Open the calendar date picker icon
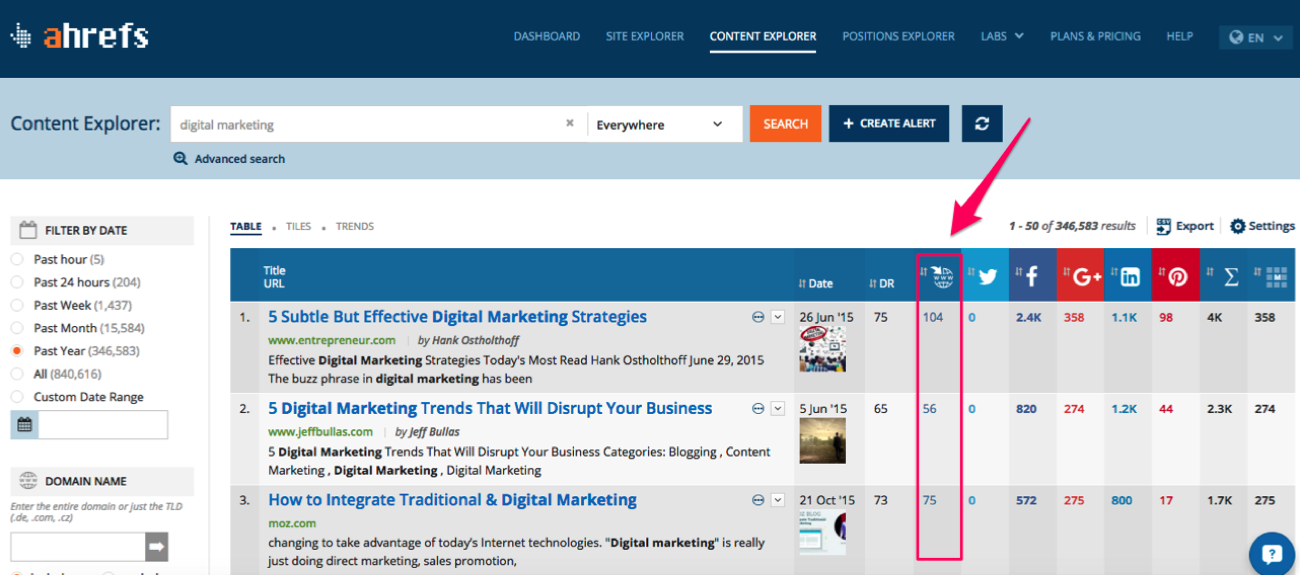Image resolution: width=1300 pixels, height=575 pixels. click(24, 425)
